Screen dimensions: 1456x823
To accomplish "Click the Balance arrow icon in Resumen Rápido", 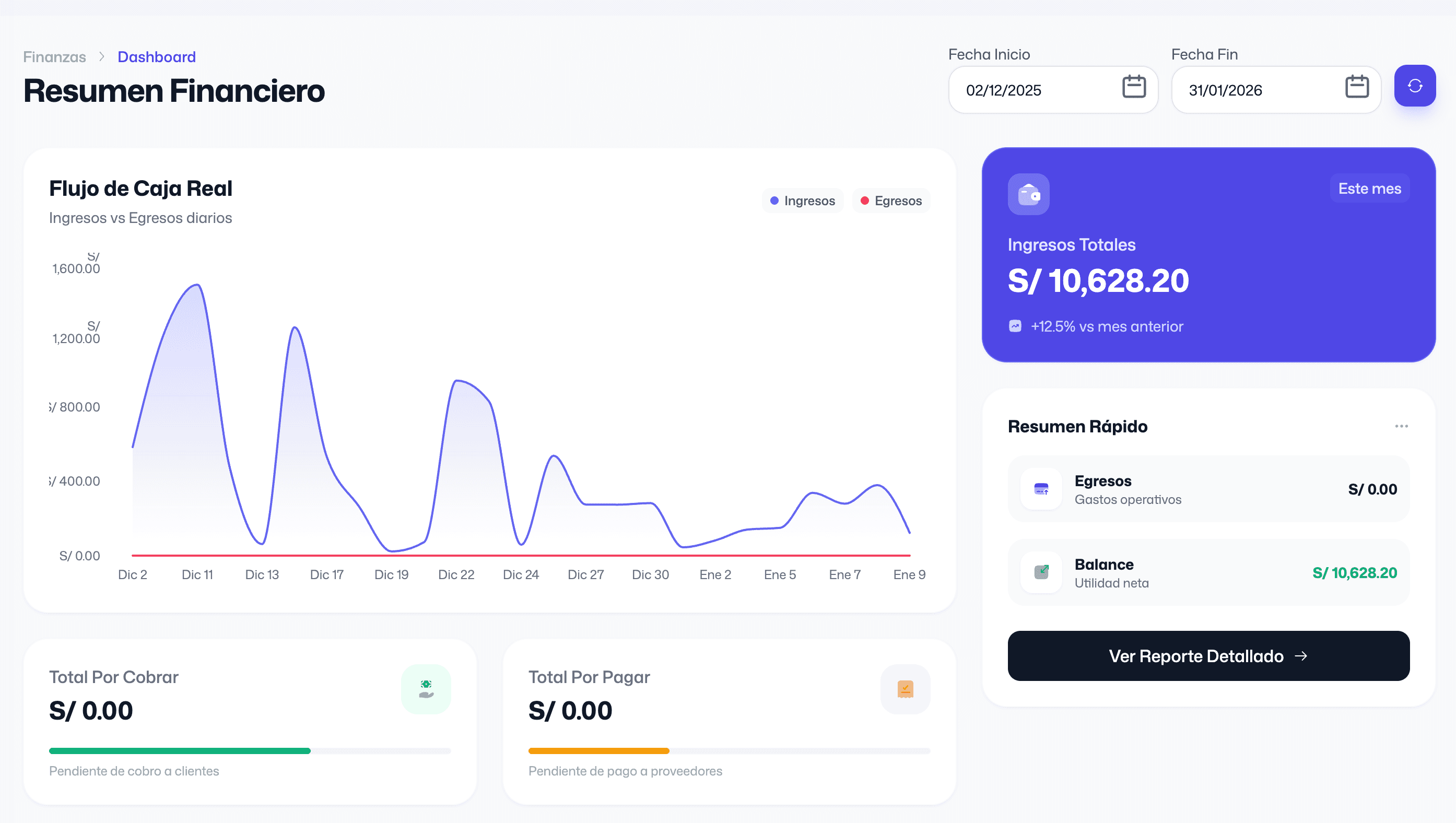I will 1041,572.
